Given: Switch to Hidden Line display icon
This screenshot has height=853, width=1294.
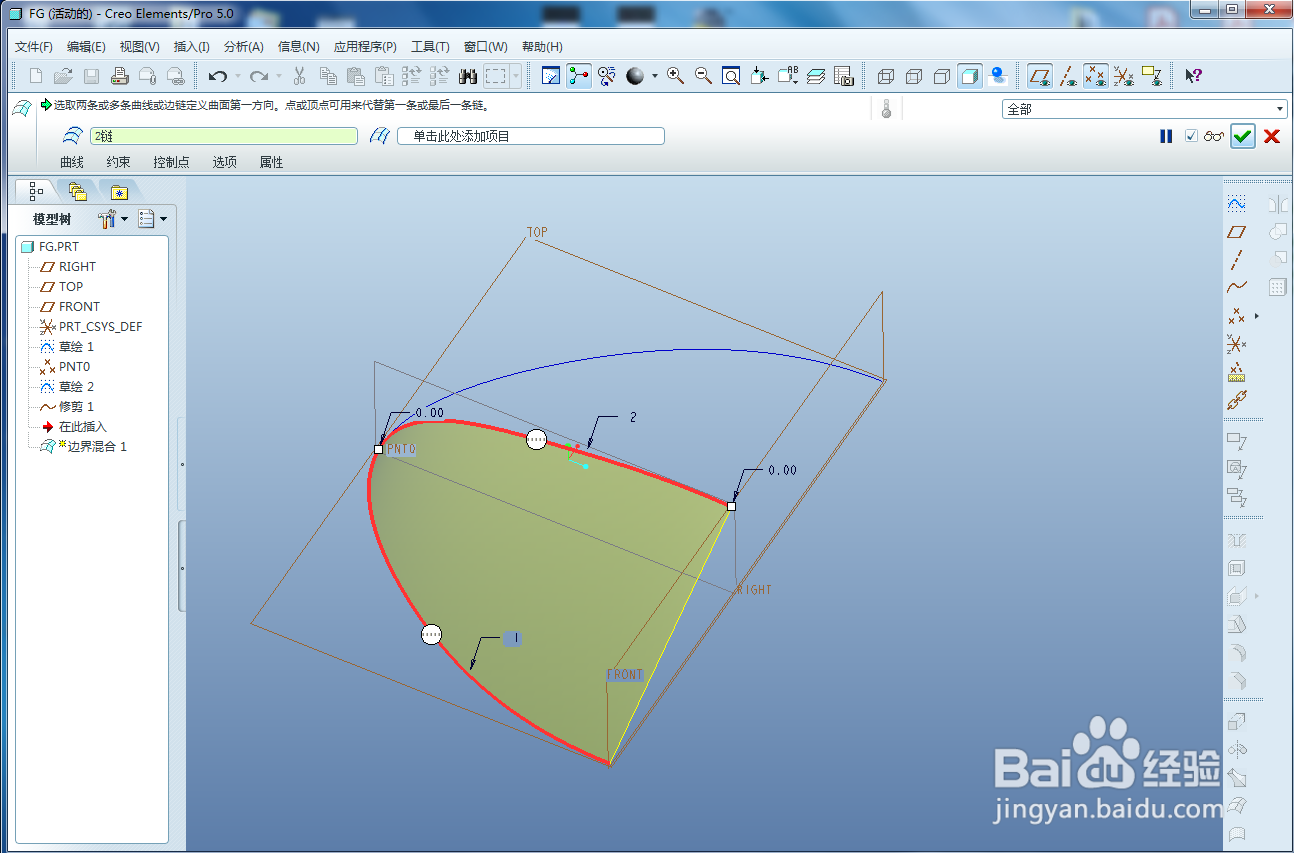Looking at the screenshot, I should (914, 76).
